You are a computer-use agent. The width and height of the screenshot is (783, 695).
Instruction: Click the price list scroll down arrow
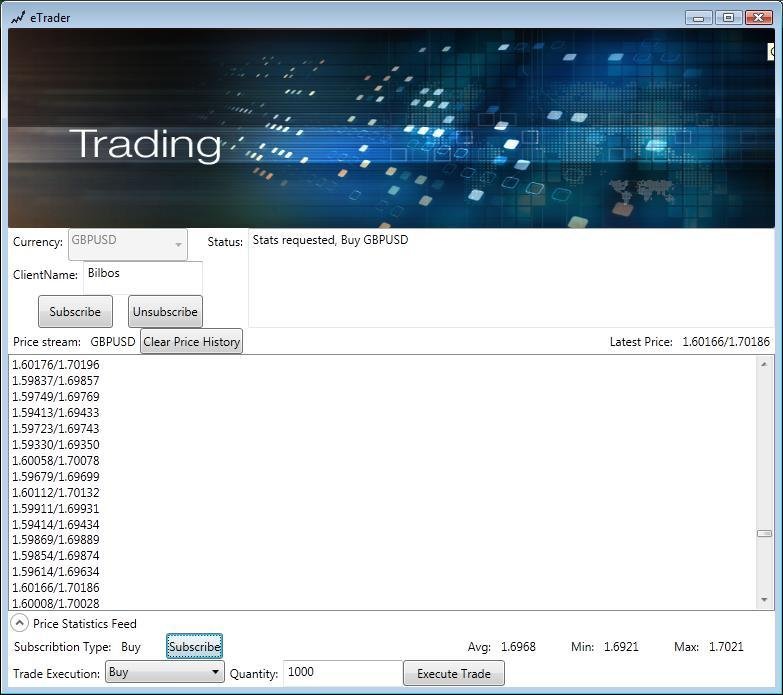[x=764, y=600]
